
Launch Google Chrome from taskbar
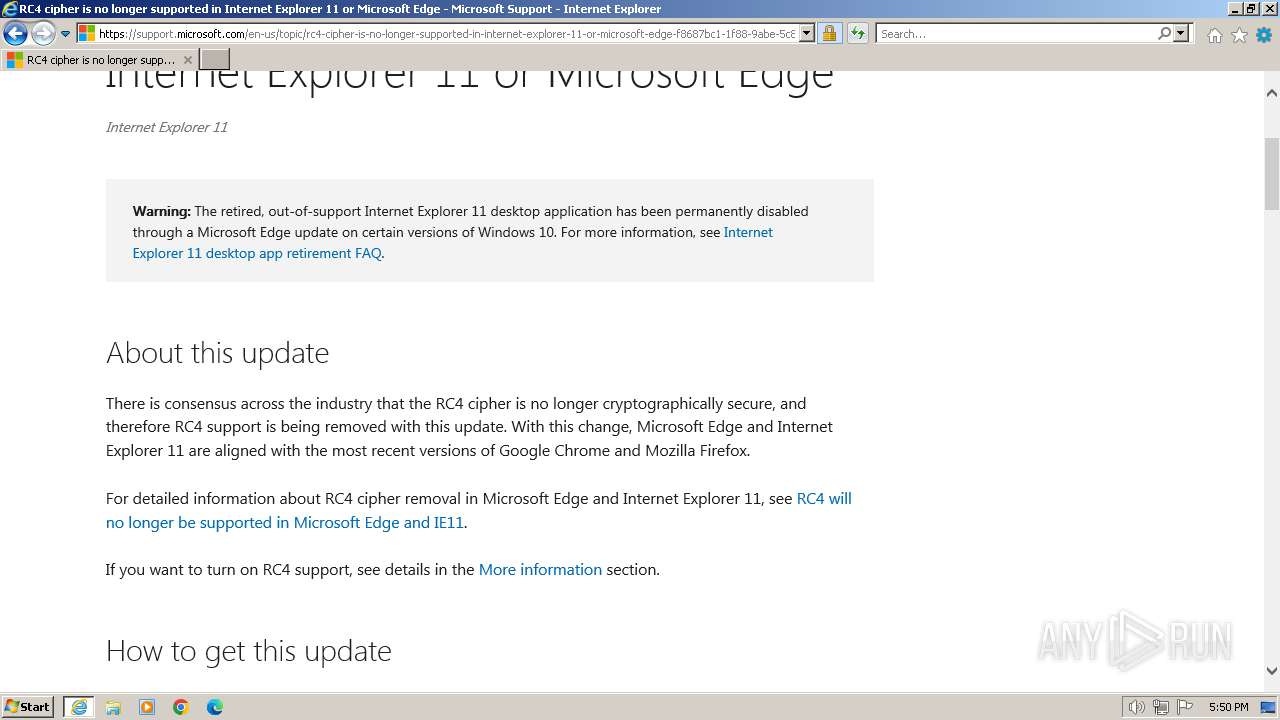(181, 707)
